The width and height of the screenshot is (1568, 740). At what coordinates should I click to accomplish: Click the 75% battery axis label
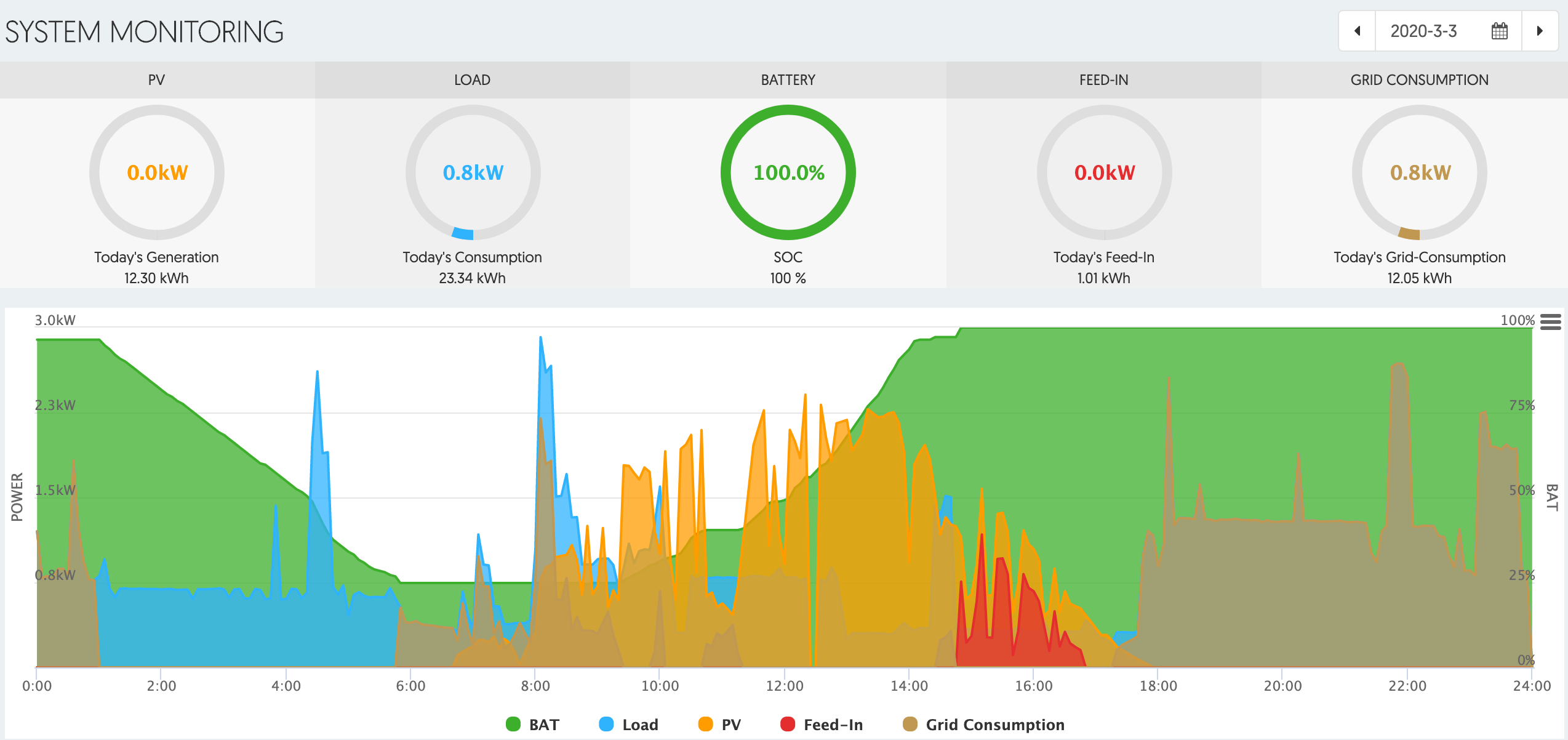coord(1521,405)
